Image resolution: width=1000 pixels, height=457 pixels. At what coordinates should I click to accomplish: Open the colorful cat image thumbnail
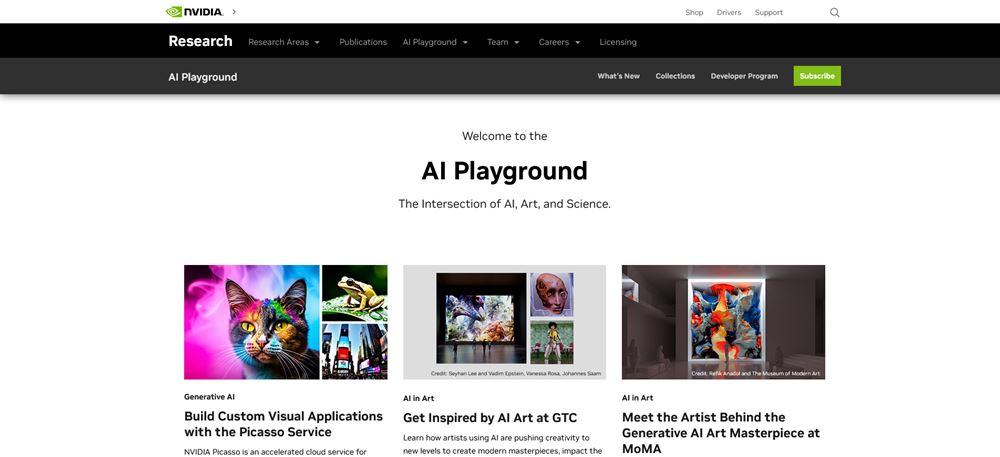tap(252, 322)
